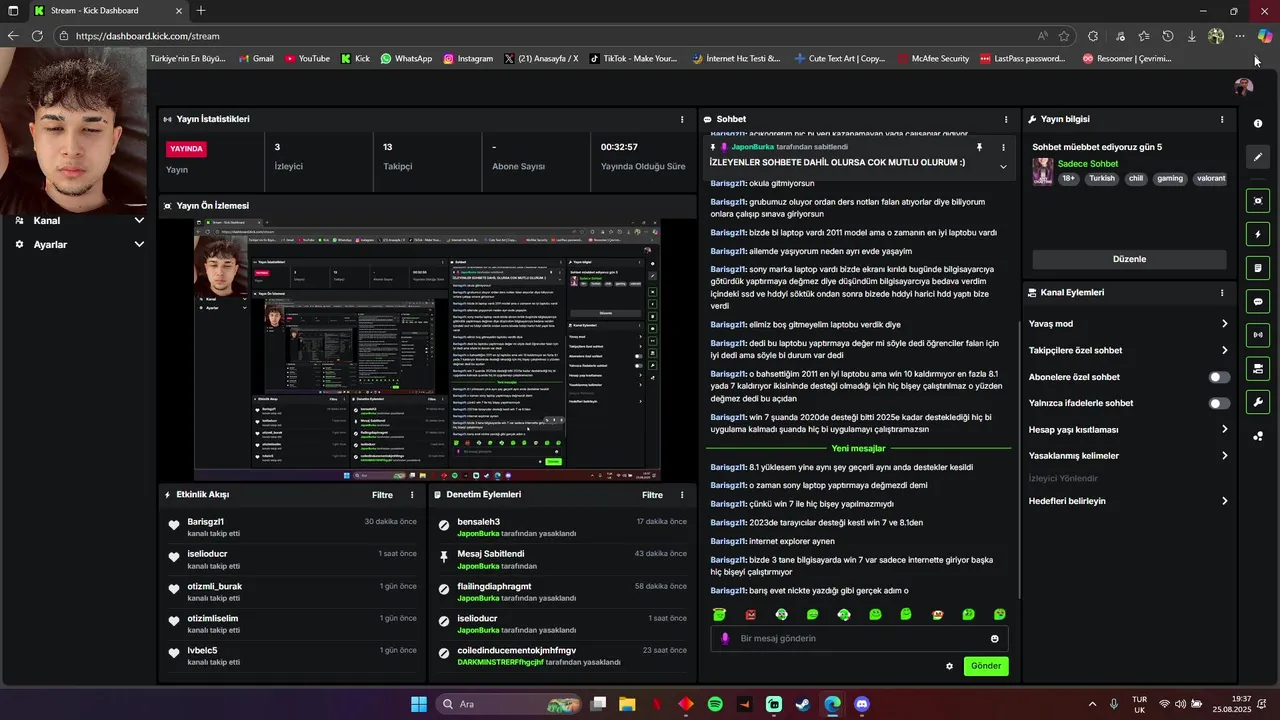The height and width of the screenshot is (720, 1280).
Task: Open chat settings gear beside Gönder
Action: [949, 666]
